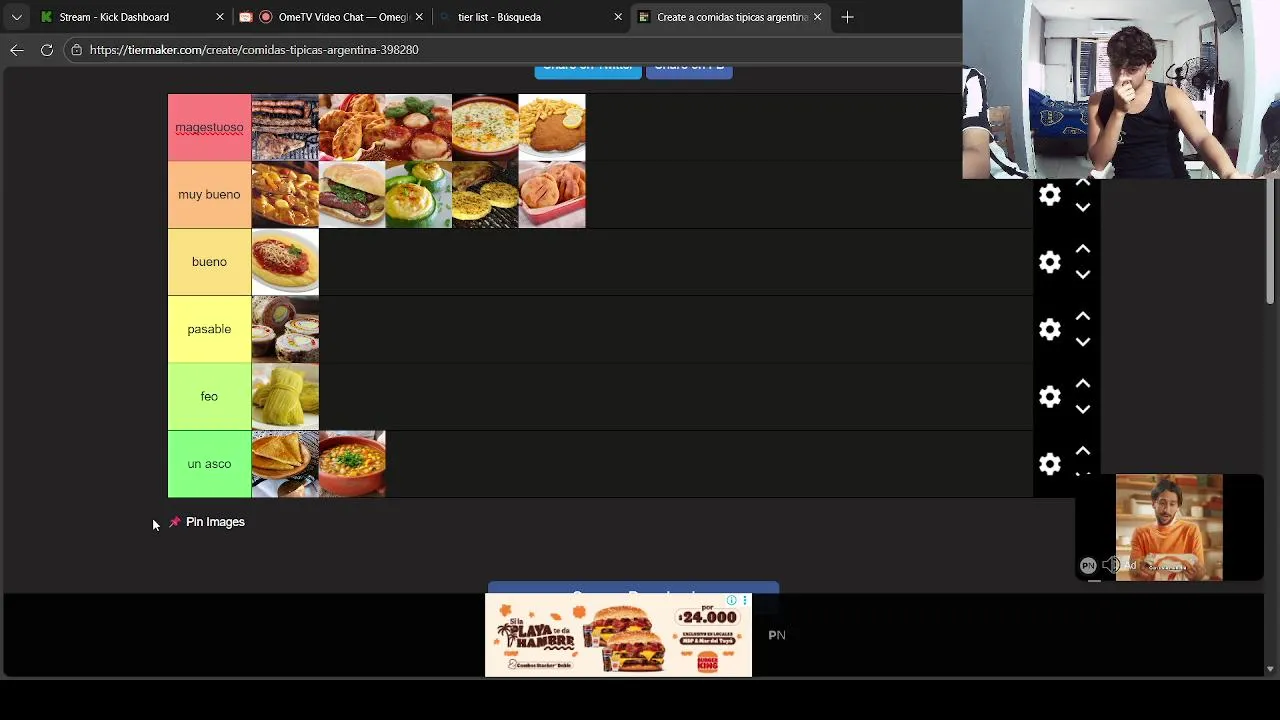
Task: Open the Burger King 24.000 banner ad
Action: tap(618, 635)
